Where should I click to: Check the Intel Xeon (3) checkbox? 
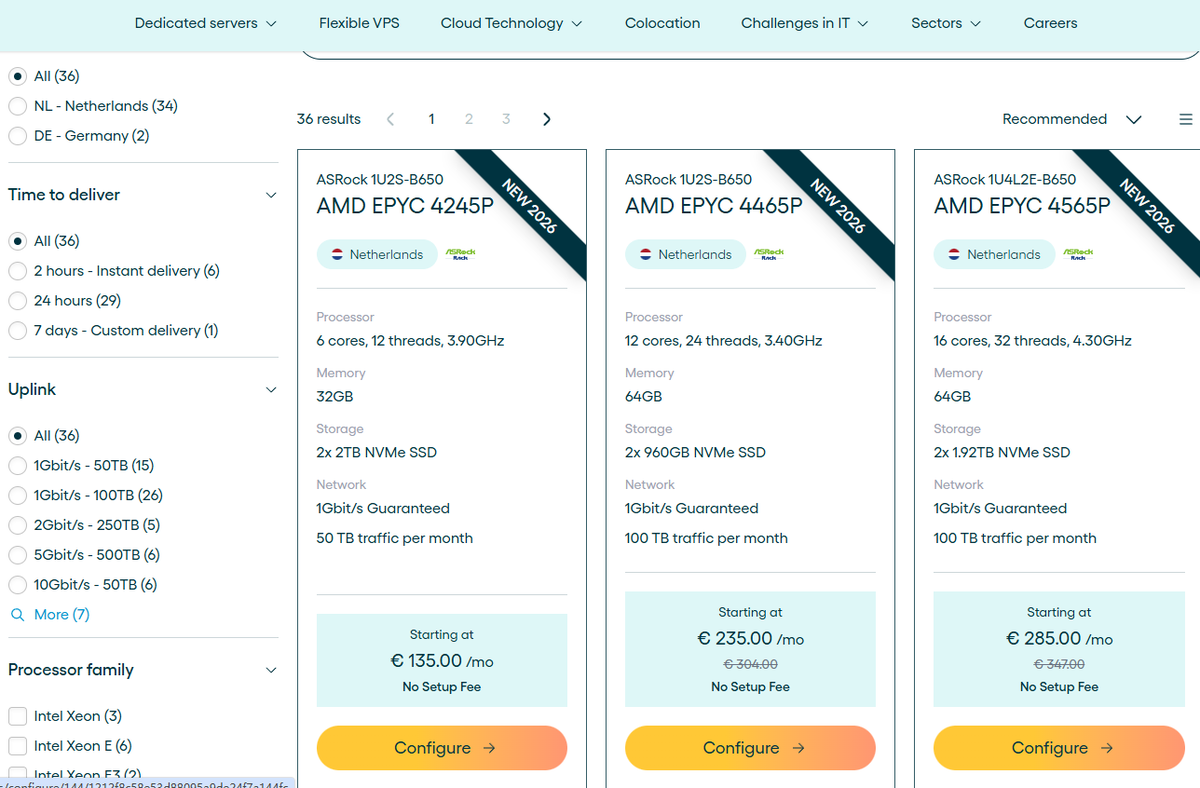point(18,716)
